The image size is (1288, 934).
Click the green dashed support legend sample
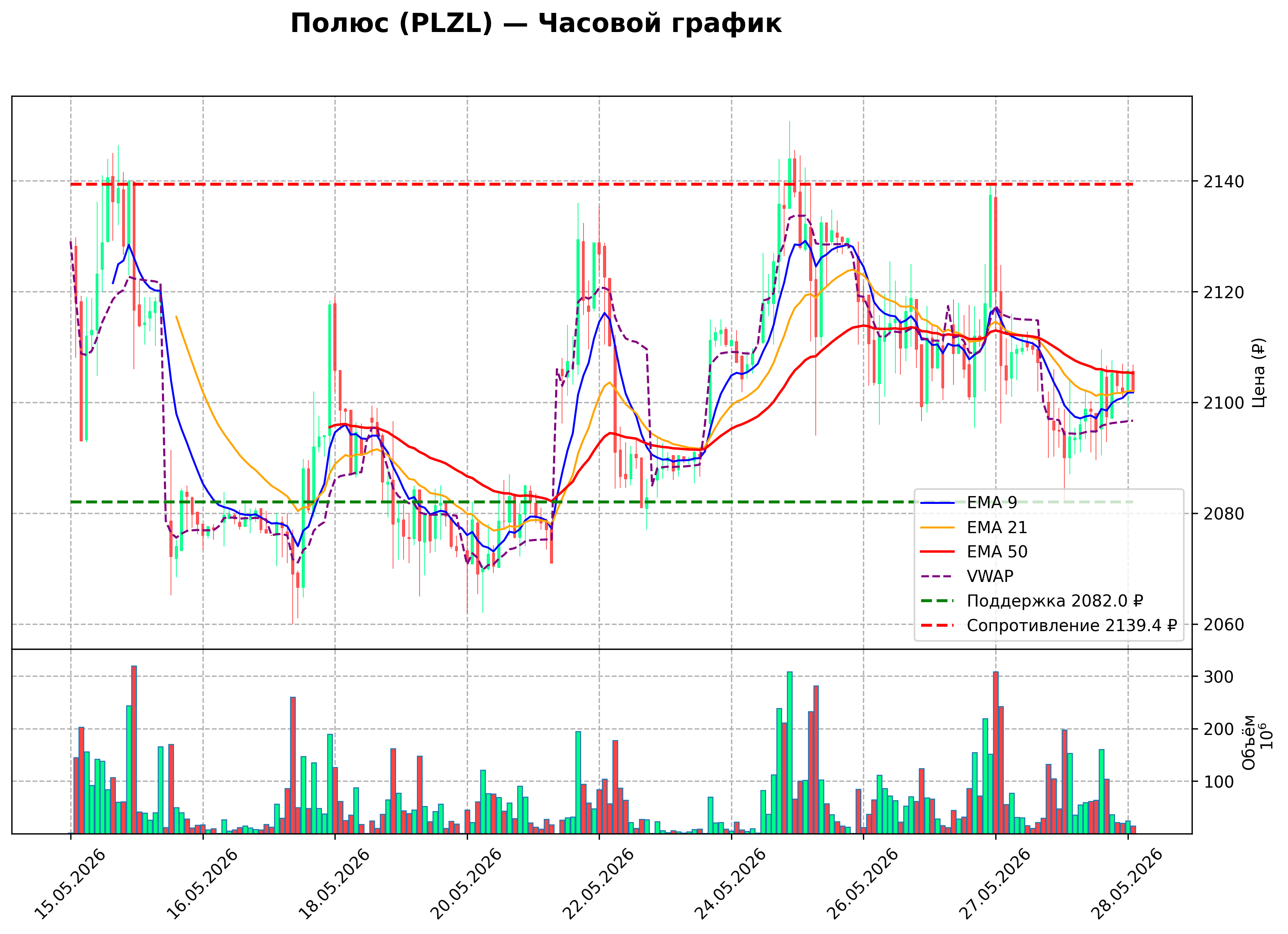click(x=938, y=601)
